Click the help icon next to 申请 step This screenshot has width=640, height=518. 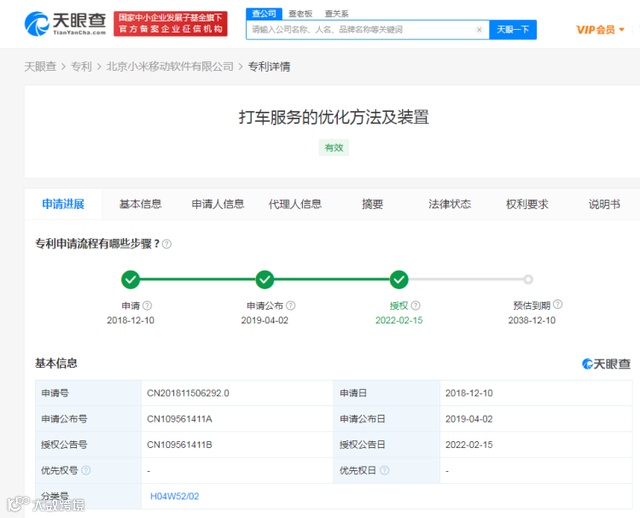(147, 305)
